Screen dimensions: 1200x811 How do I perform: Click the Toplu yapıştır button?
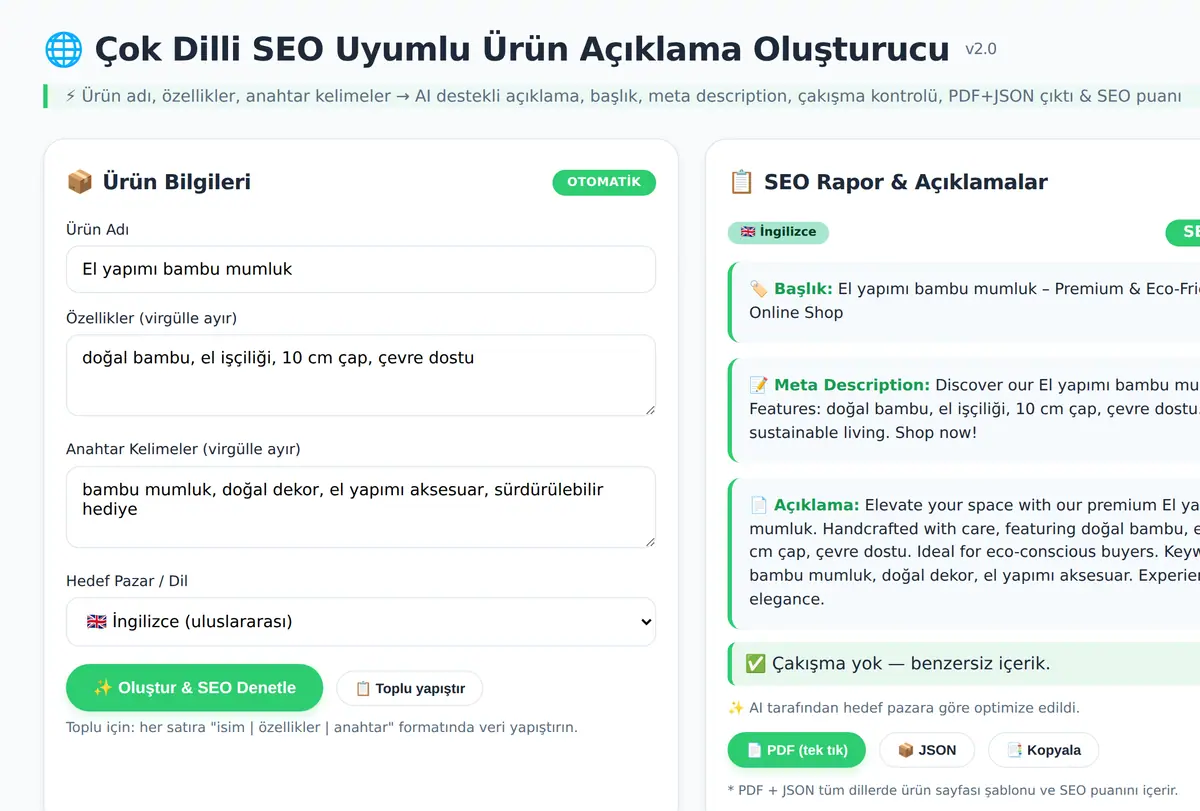coord(410,689)
